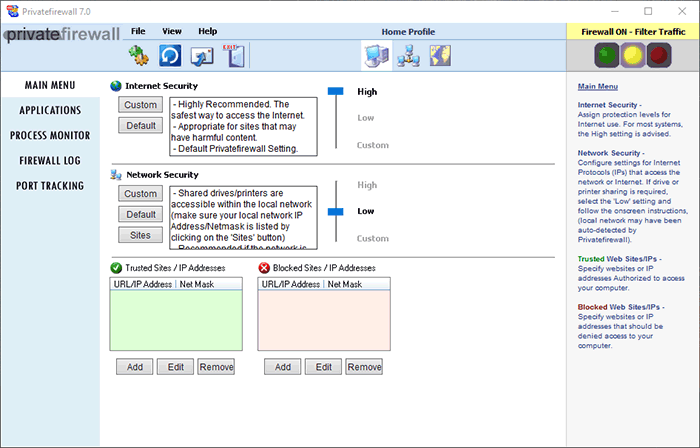Click 'Blocked Web Sites/IPs' help heading
Image resolution: width=700 pixels, height=448 pixels.
(621, 307)
